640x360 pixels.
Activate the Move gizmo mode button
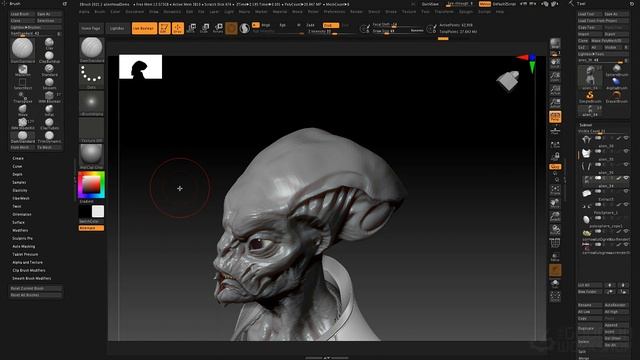[x=191, y=28]
